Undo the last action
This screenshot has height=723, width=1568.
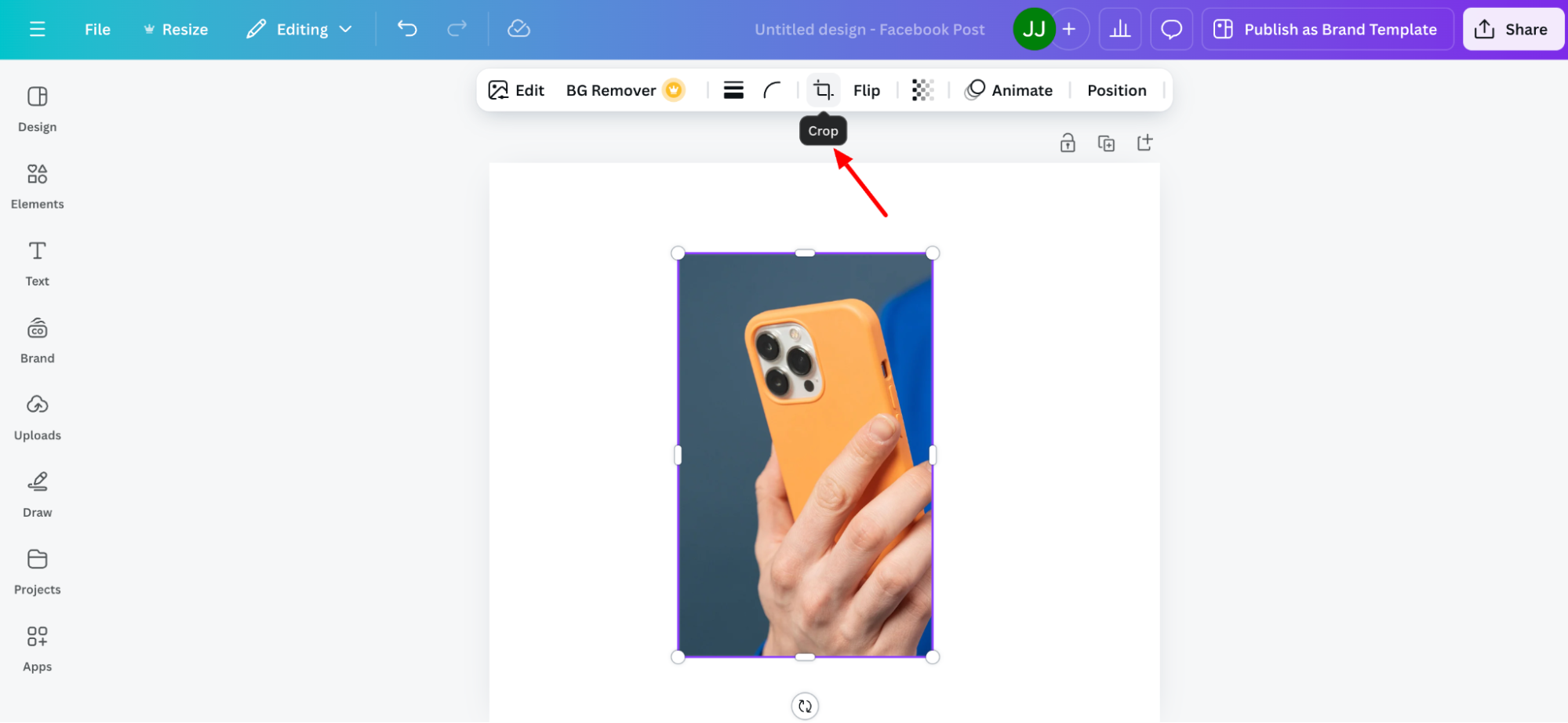point(407,29)
